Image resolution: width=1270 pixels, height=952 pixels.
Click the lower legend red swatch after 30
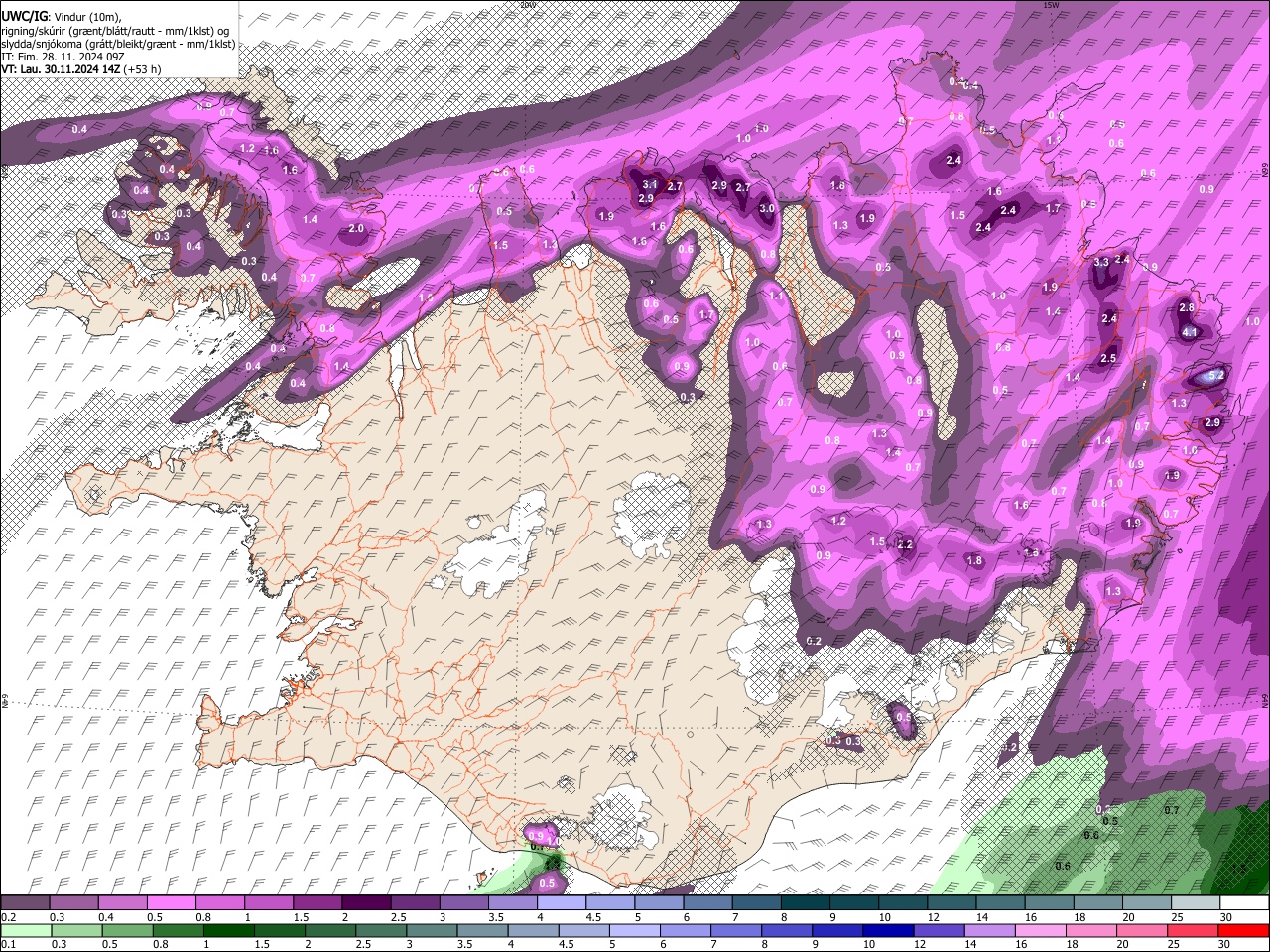pos(1244,930)
